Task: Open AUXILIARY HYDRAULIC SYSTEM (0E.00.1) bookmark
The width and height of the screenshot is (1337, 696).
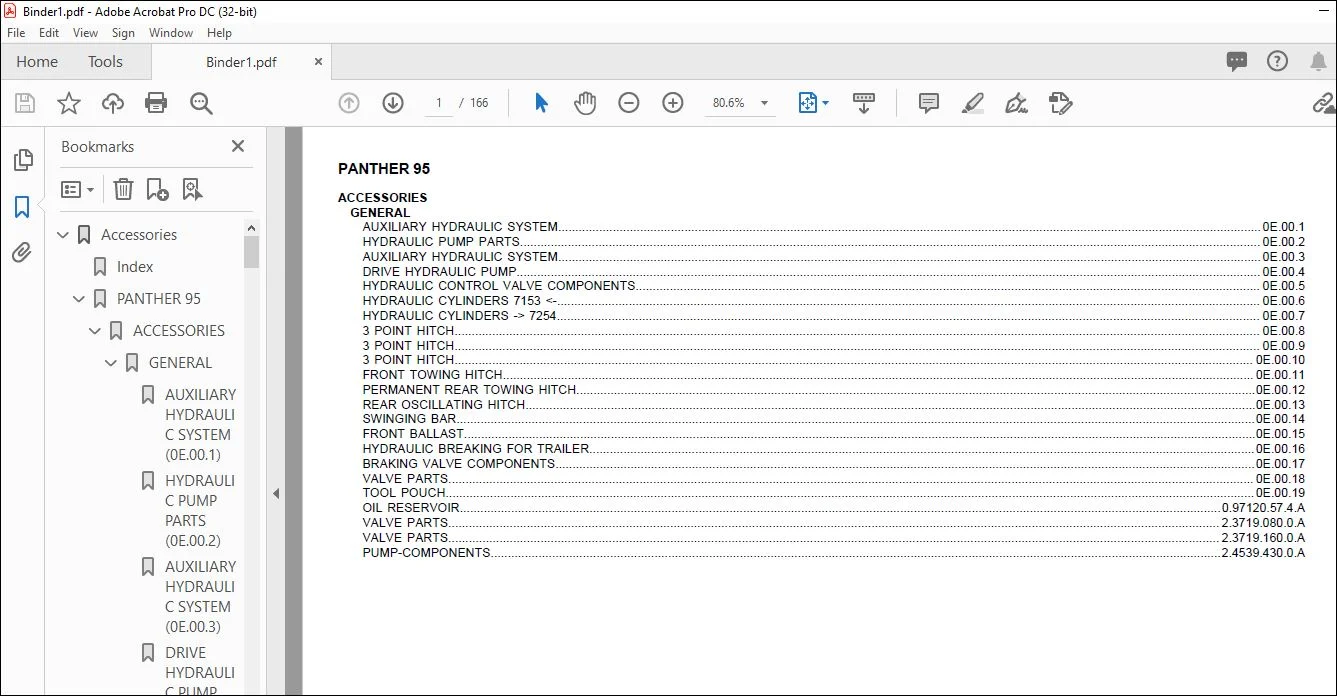Action: (200, 425)
